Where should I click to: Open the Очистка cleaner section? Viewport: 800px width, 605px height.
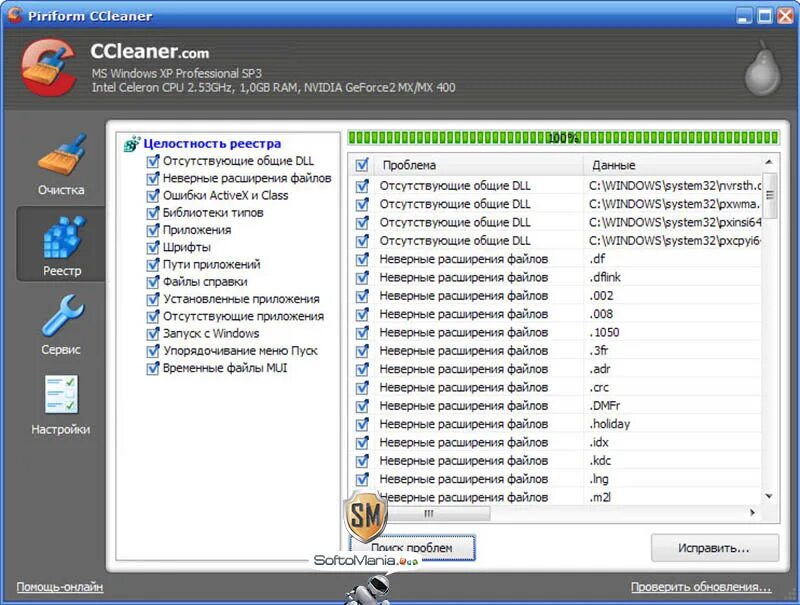61,164
